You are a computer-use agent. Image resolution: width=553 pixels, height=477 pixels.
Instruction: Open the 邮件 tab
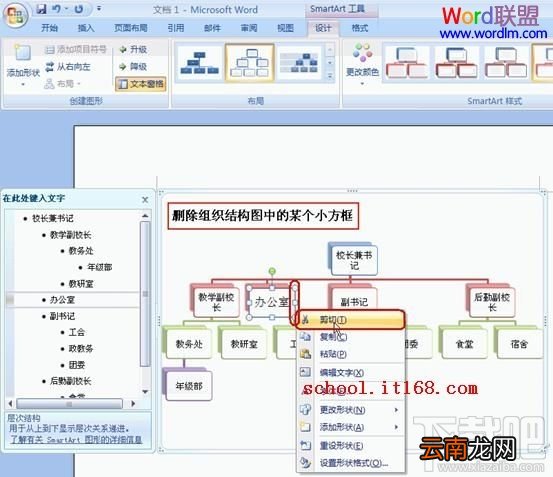point(212,28)
